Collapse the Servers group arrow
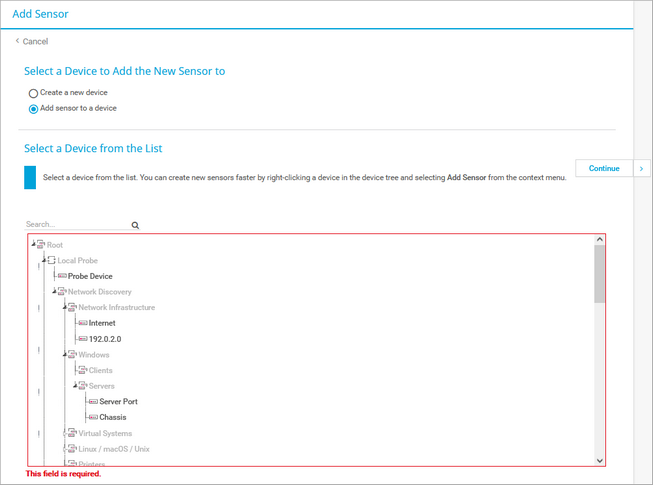Image resolution: width=653 pixels, height=485 pixels. point(75,385)
